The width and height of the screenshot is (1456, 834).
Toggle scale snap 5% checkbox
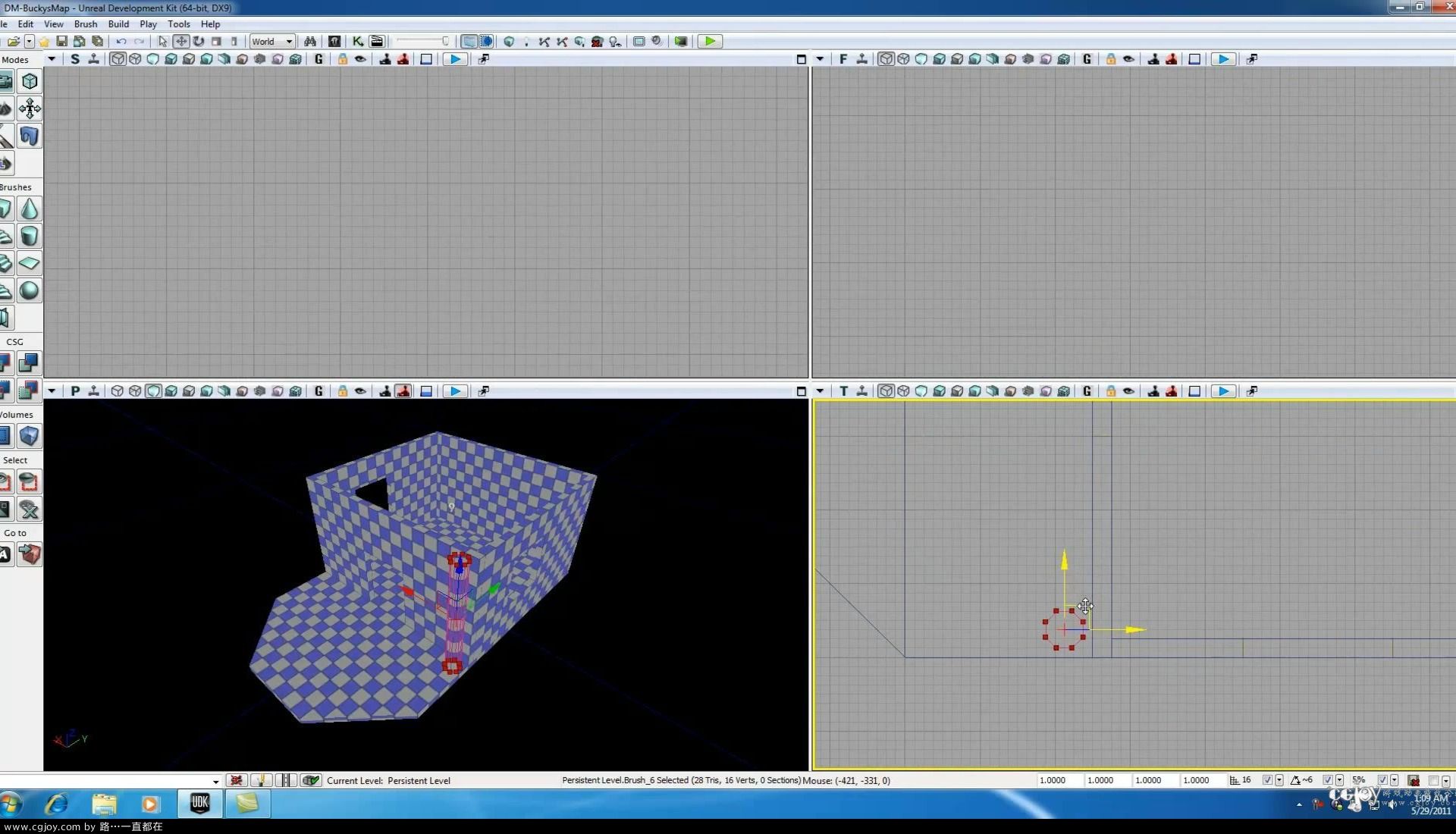[1382, 780]
